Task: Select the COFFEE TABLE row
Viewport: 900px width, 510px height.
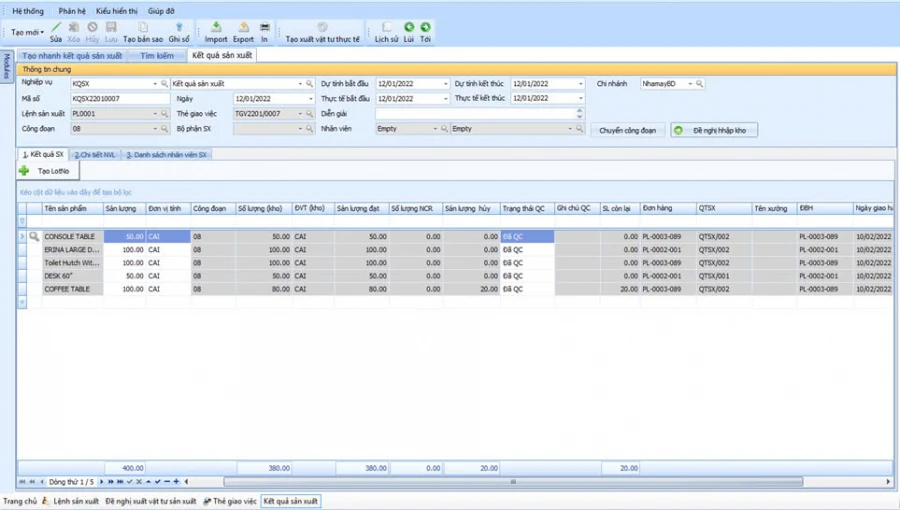Action: 455,289
